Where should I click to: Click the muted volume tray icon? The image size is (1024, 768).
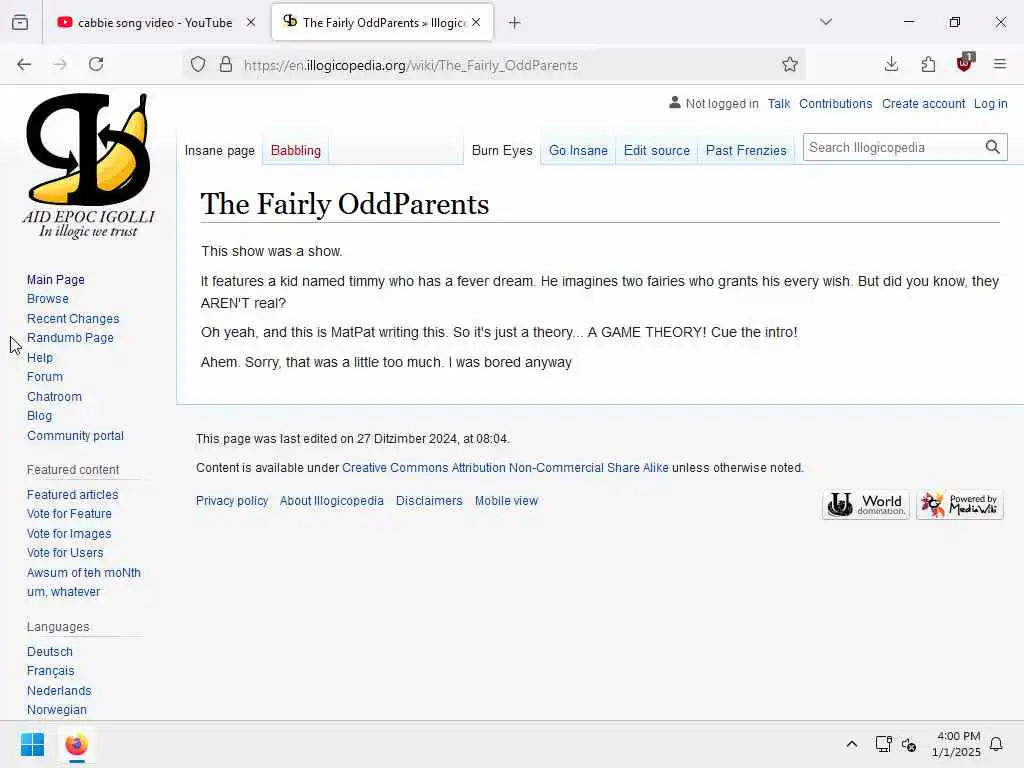[909, 744]
